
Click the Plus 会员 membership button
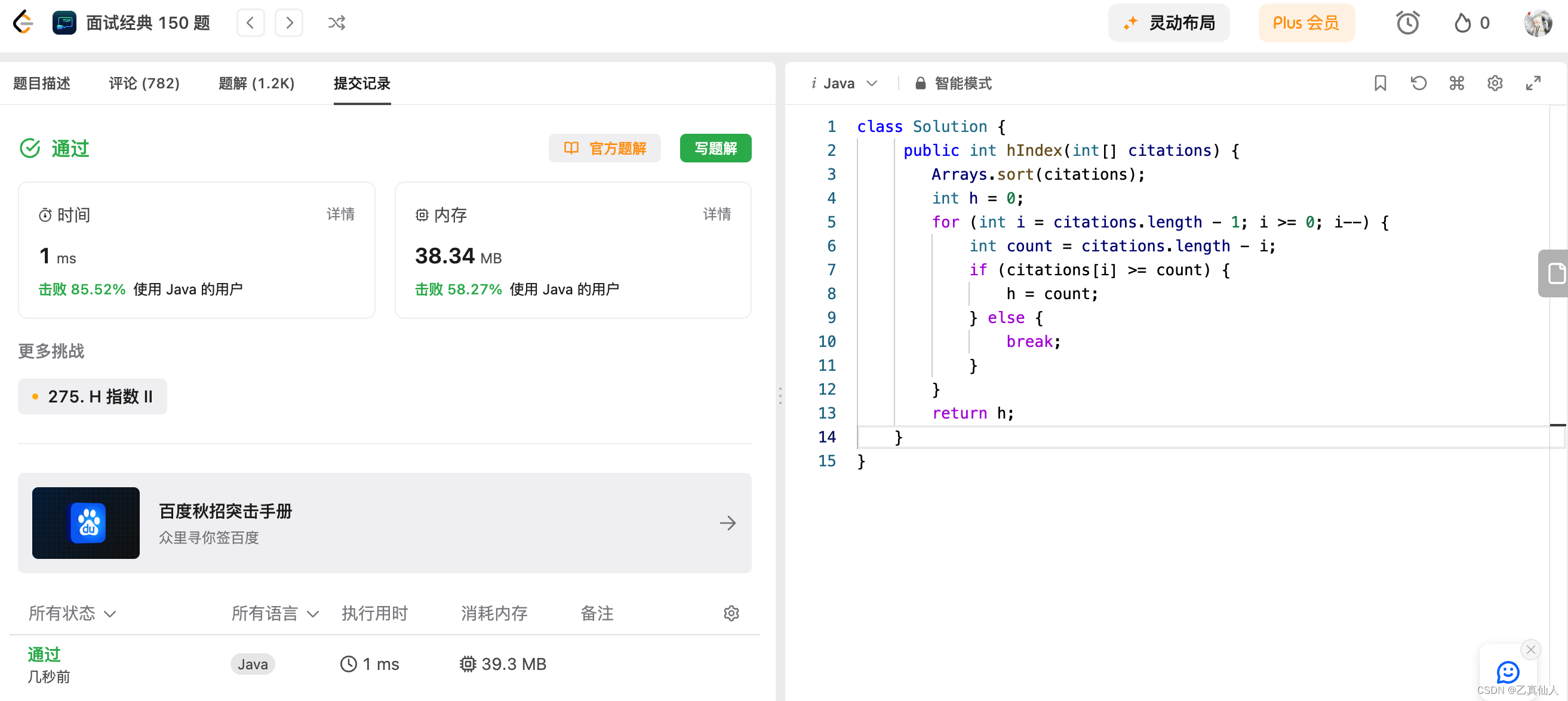[1306, 23]
